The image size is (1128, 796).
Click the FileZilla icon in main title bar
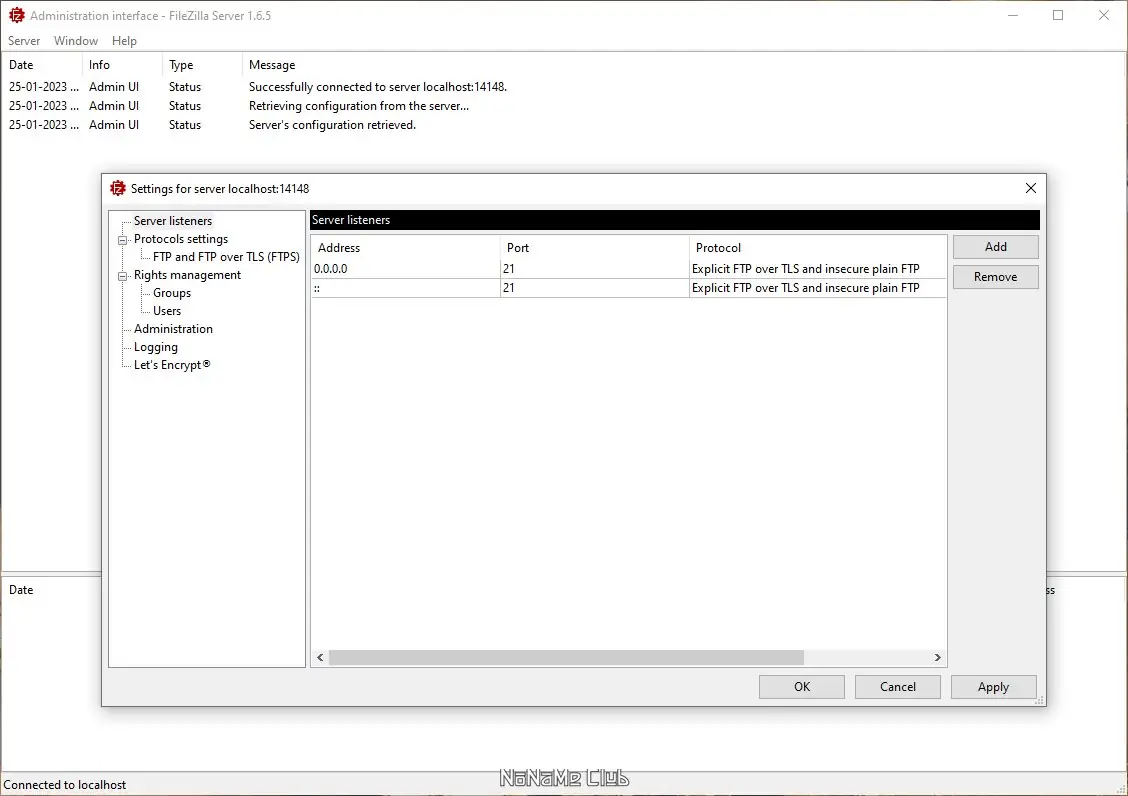coord(16,15)
